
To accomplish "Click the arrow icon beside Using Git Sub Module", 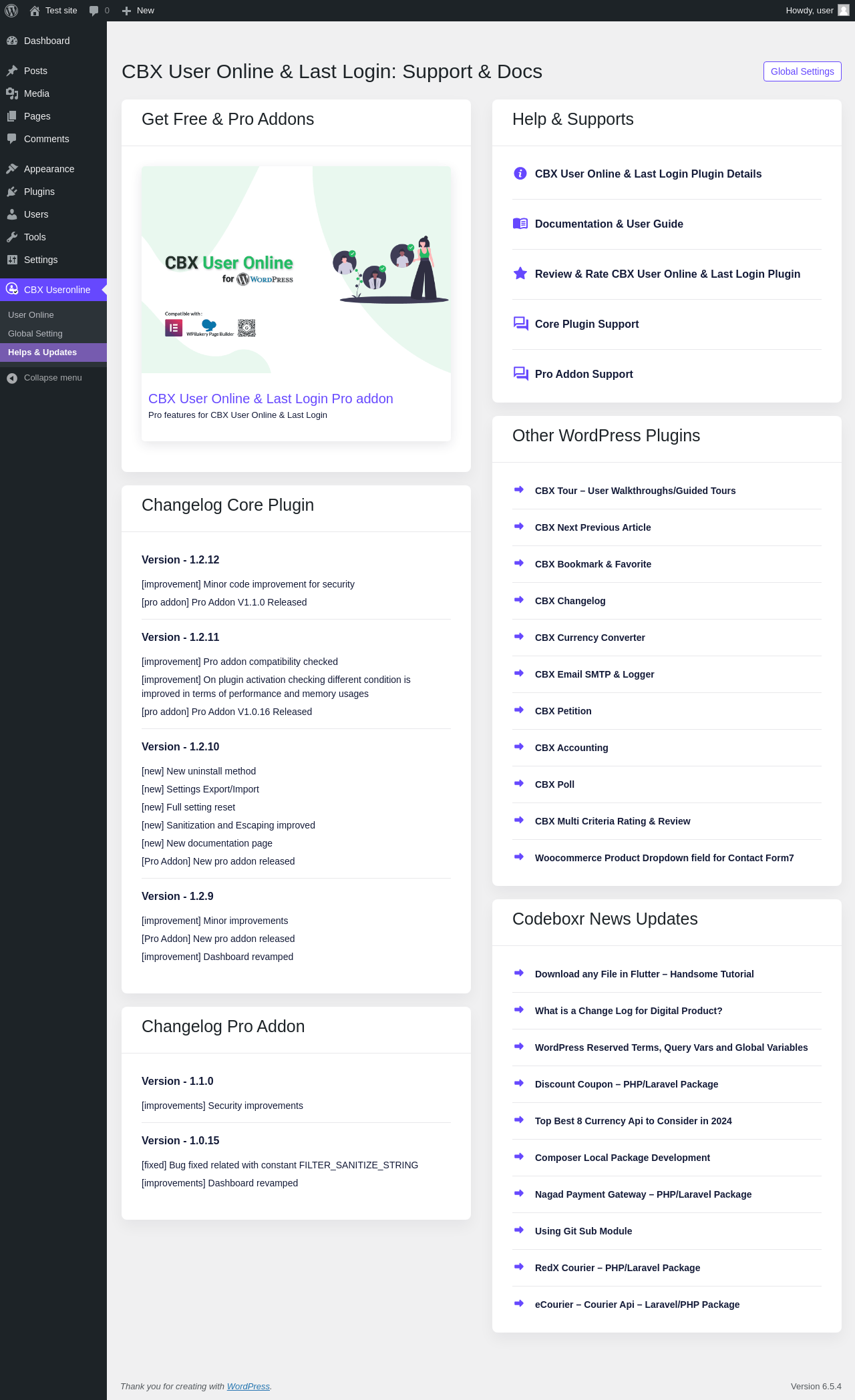I will [x=519, y=1230].
